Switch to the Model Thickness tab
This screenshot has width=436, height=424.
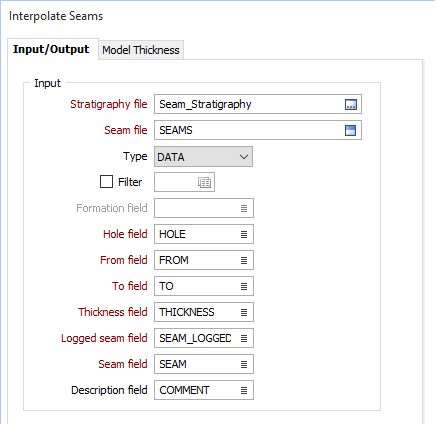tap(141, 50)
